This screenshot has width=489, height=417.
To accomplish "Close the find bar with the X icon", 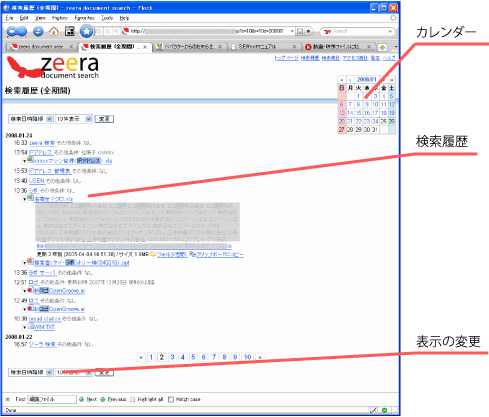I will click(x=8, y=399).
